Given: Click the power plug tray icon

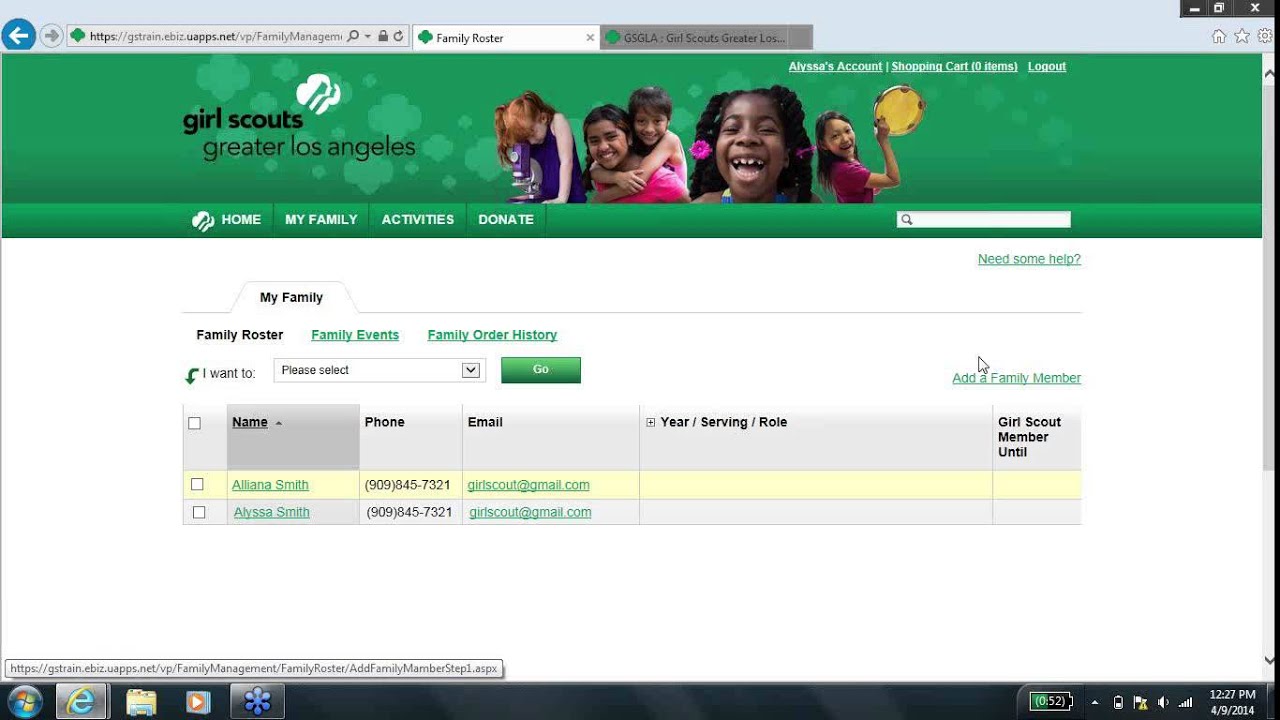Looking at the screenshot, I should 1118,702.
